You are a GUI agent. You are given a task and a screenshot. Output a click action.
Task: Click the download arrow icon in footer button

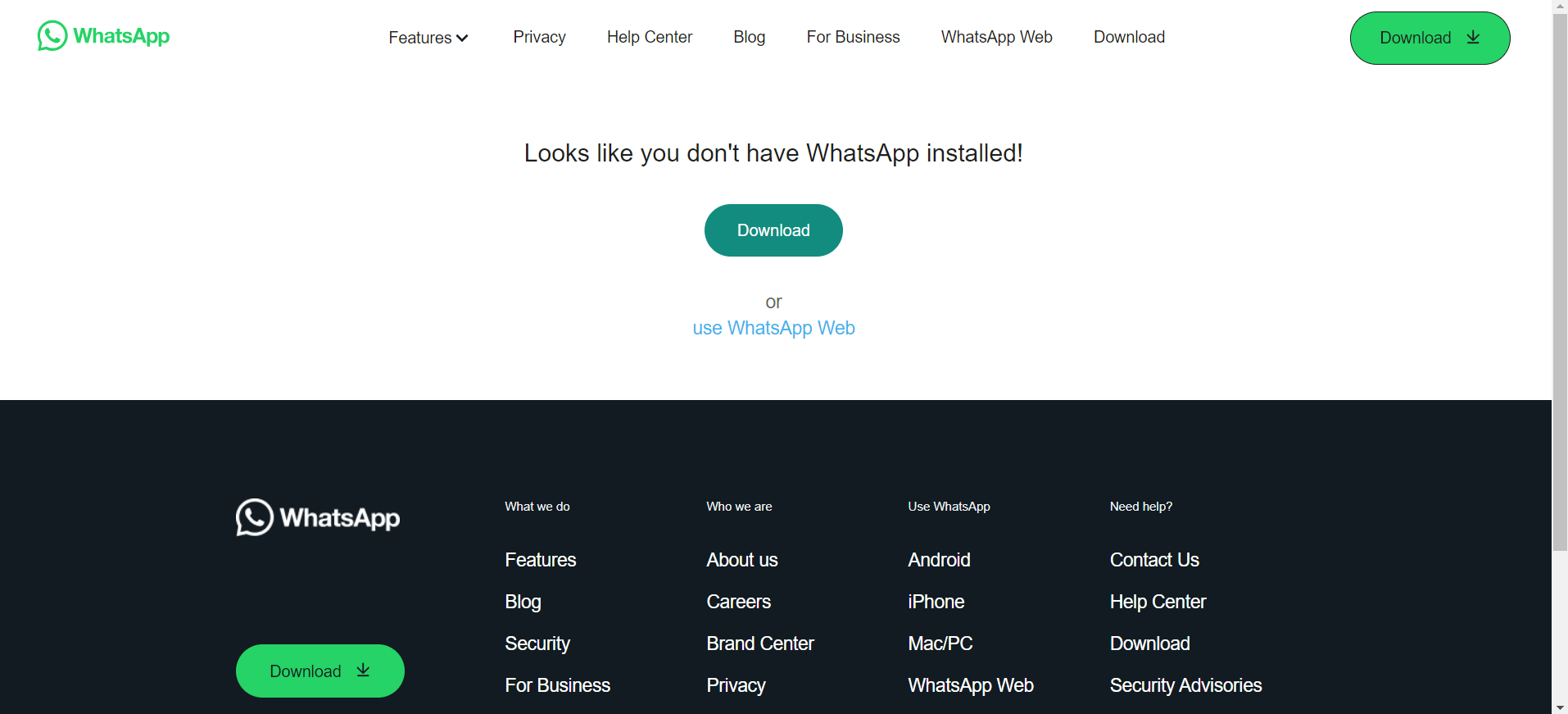(363, 671)
